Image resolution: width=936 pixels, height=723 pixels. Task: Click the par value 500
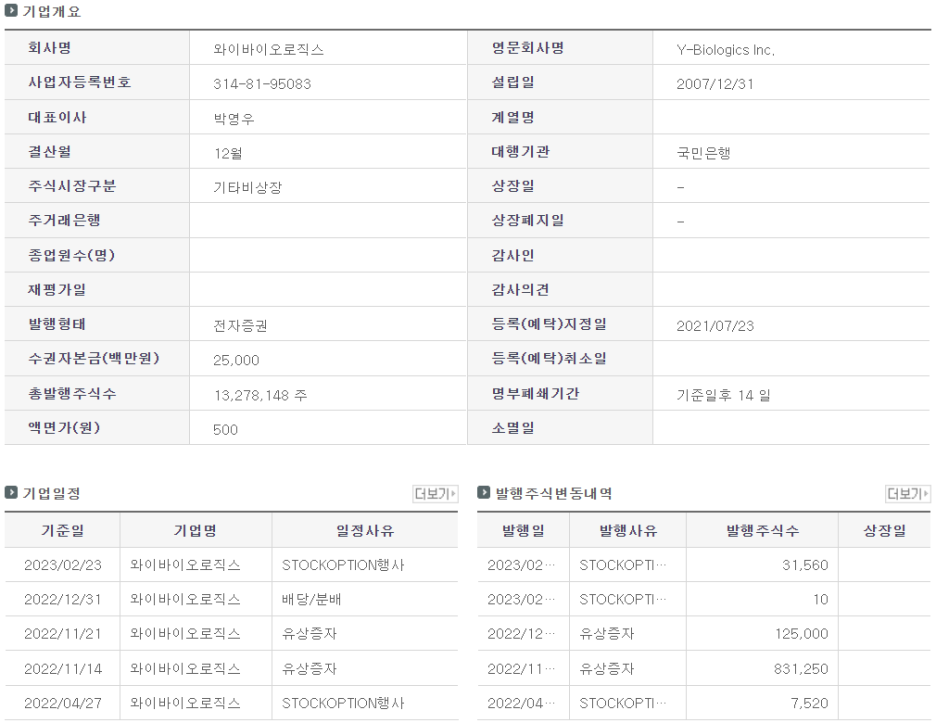coord(226,430)
